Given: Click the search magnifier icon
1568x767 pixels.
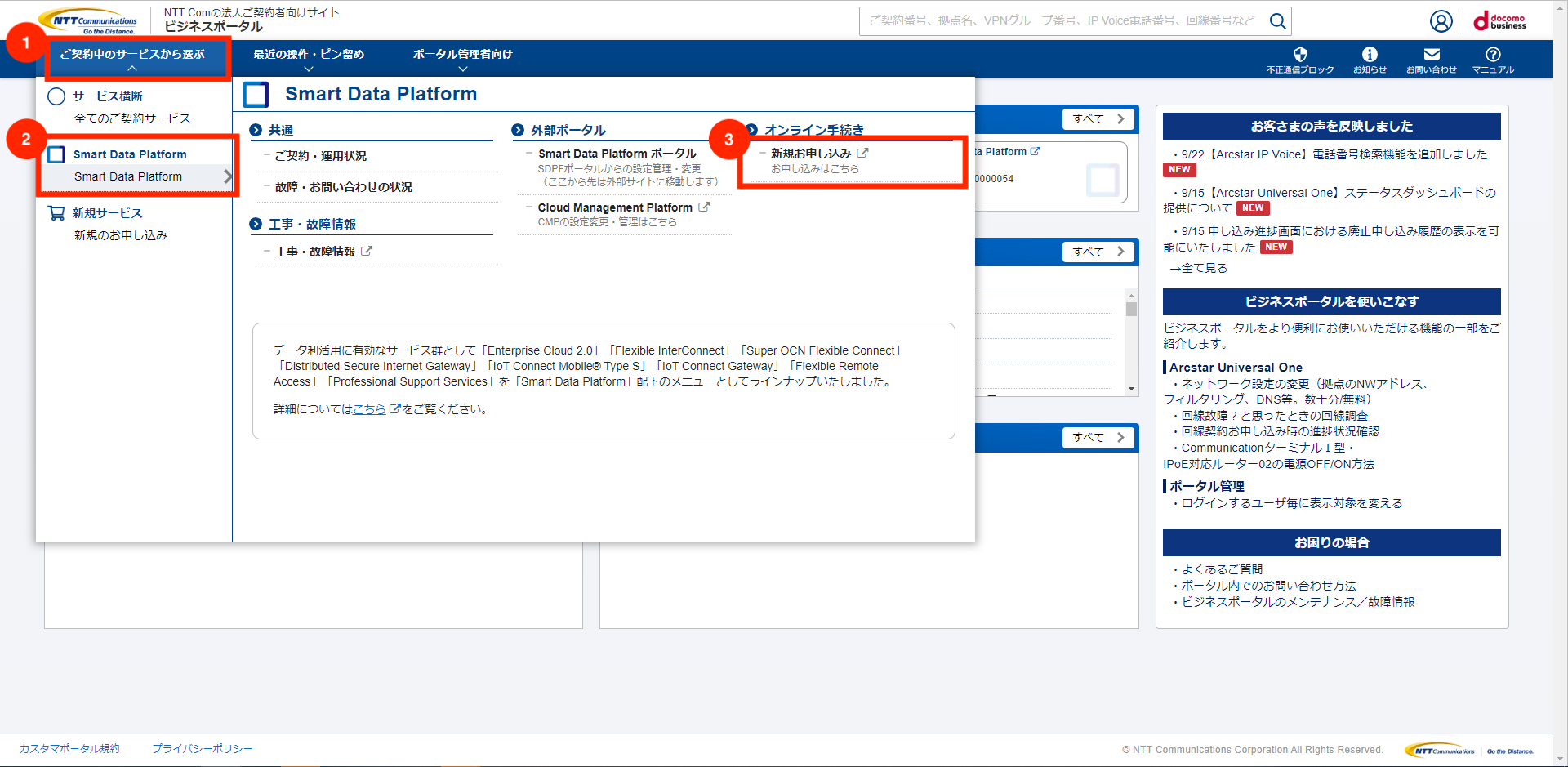Looking at the screenshot, I should [x=1278, y=21].
